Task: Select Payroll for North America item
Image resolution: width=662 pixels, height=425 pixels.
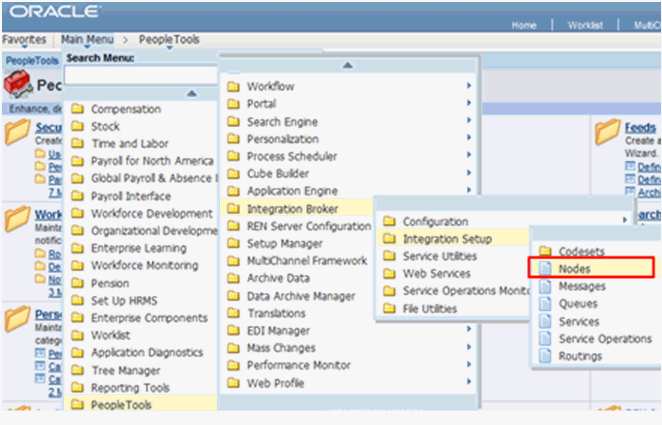Action: pos(152,161)
